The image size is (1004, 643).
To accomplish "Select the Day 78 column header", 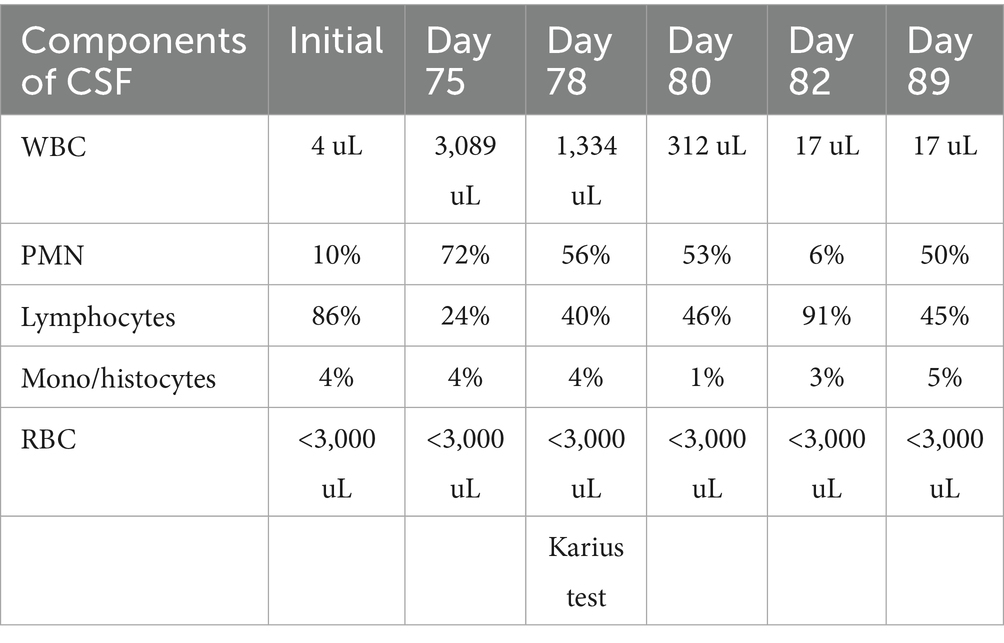I will coord(579,61).
